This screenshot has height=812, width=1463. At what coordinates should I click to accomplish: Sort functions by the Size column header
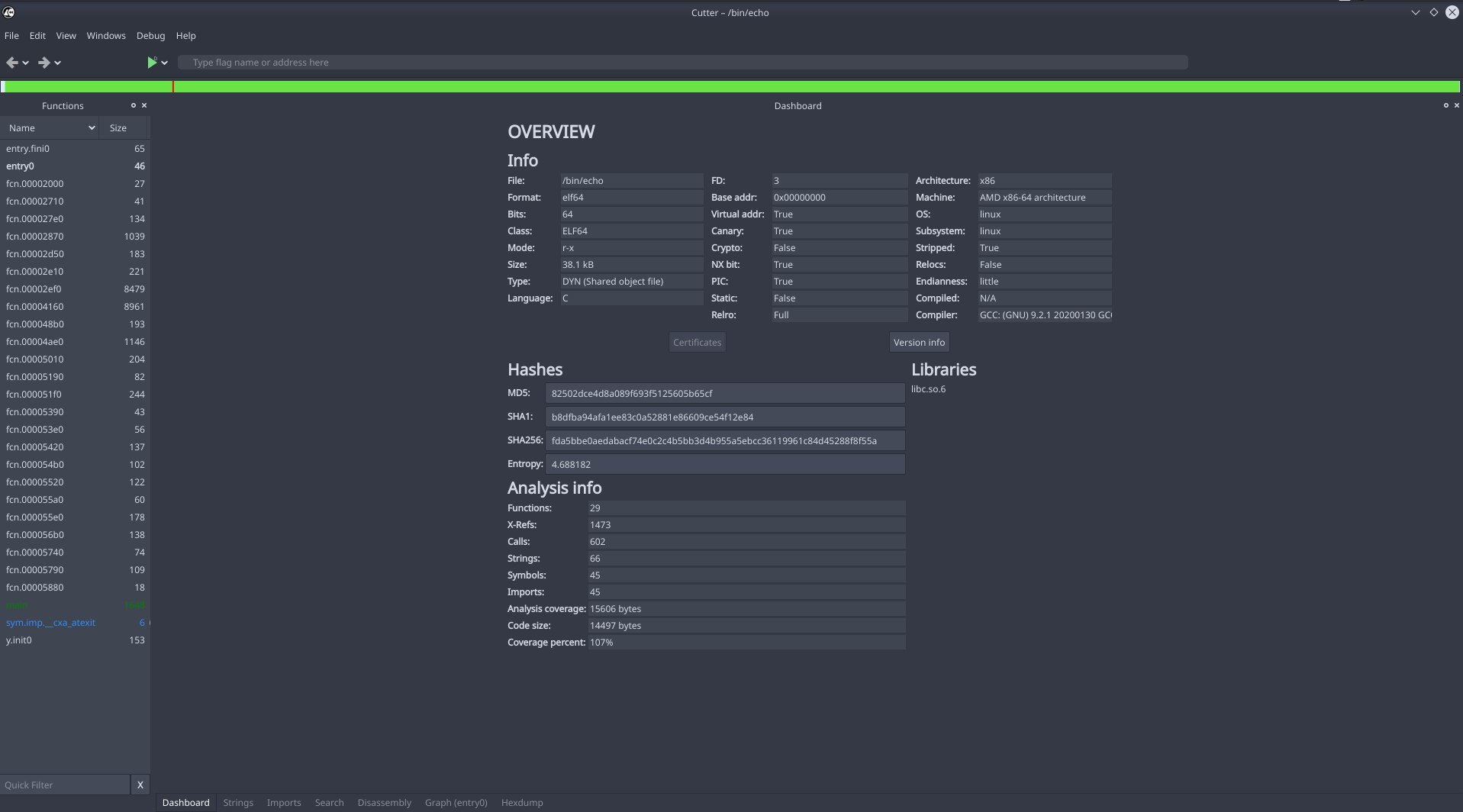(x=124, y=128)
